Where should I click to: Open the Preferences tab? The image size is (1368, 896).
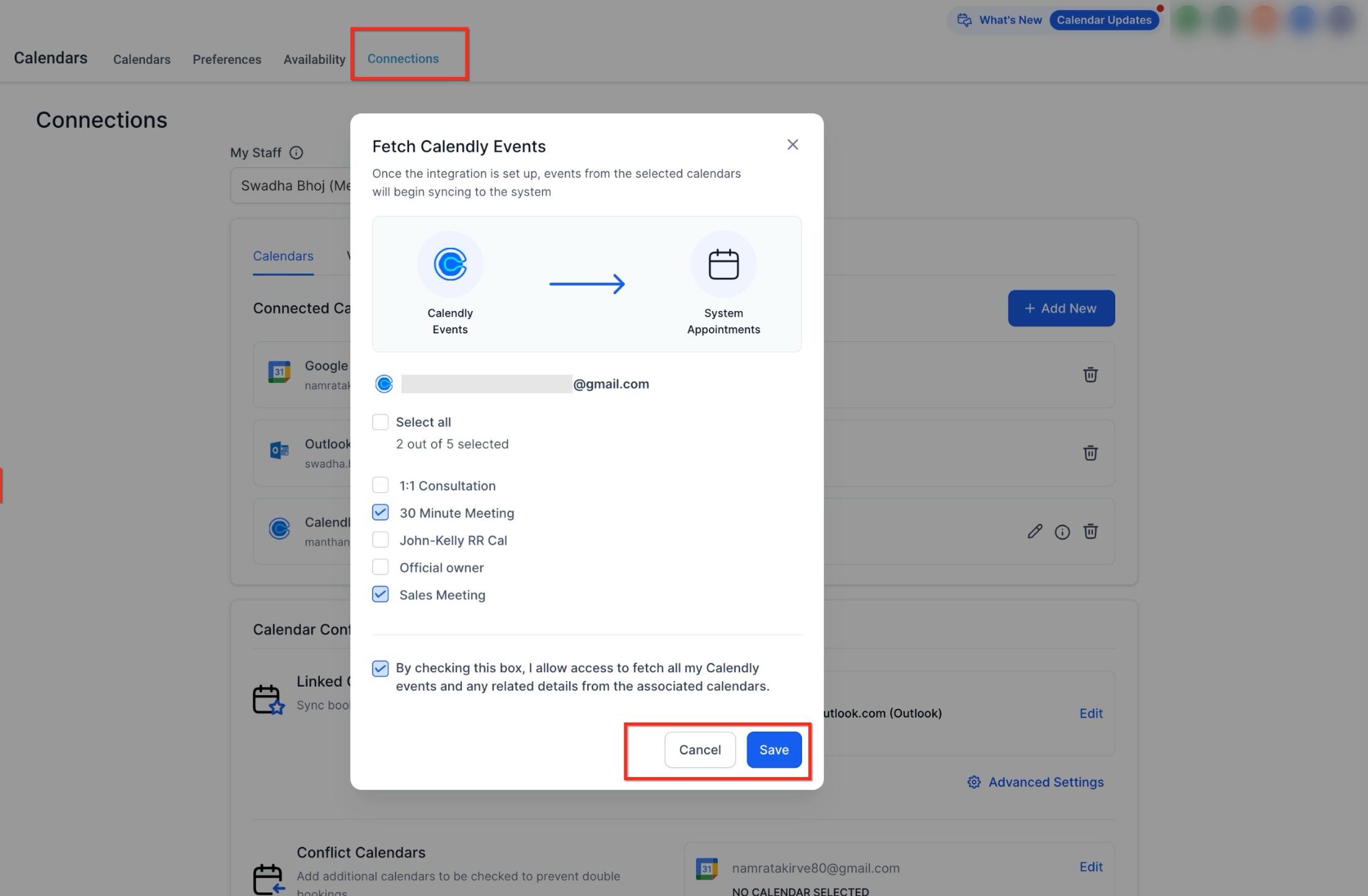(x=227, y=59)
